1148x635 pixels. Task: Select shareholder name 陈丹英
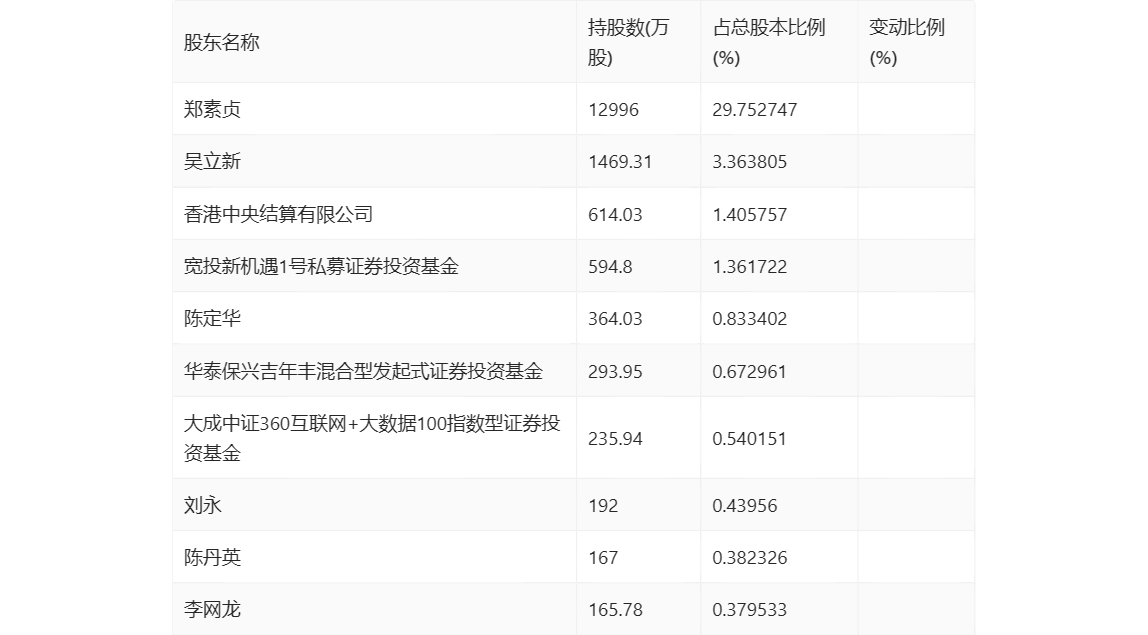212,557
